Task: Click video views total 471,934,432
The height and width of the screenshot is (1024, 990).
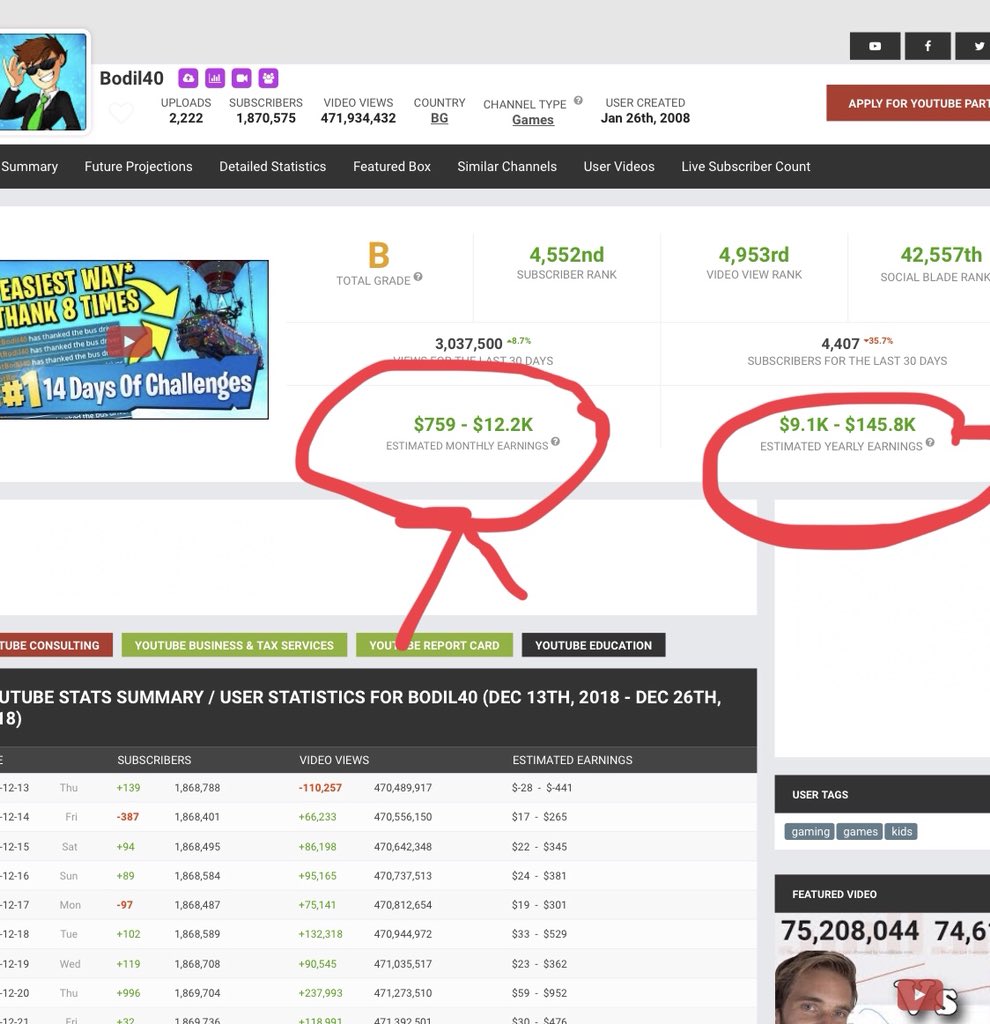Action: point(358,118)
